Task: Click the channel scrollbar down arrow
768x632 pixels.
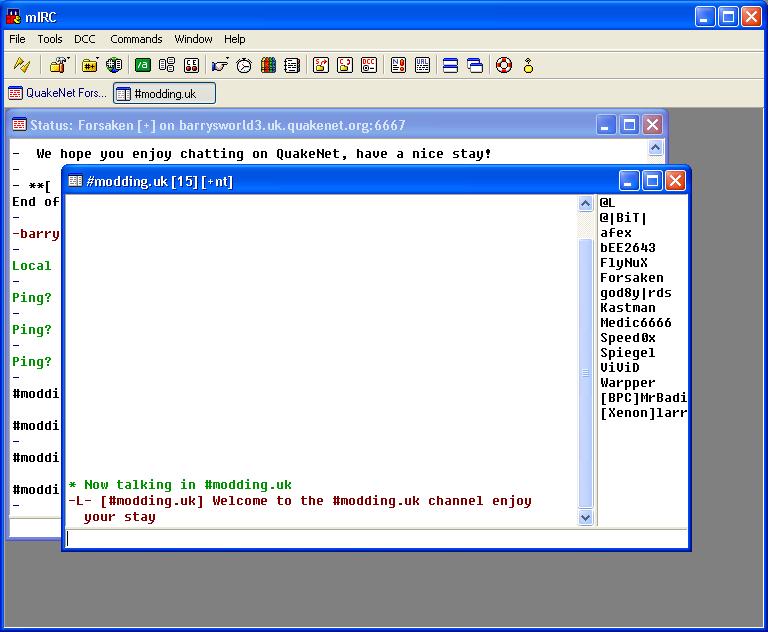Action: pyautogui.click(x=585, y=517)
